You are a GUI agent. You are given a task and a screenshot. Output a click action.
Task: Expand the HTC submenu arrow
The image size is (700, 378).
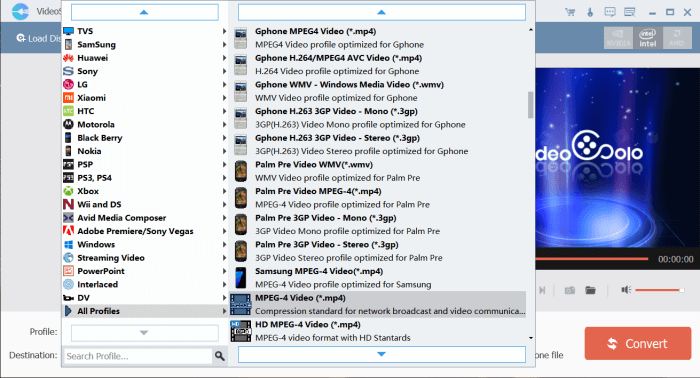click(224, 111)
